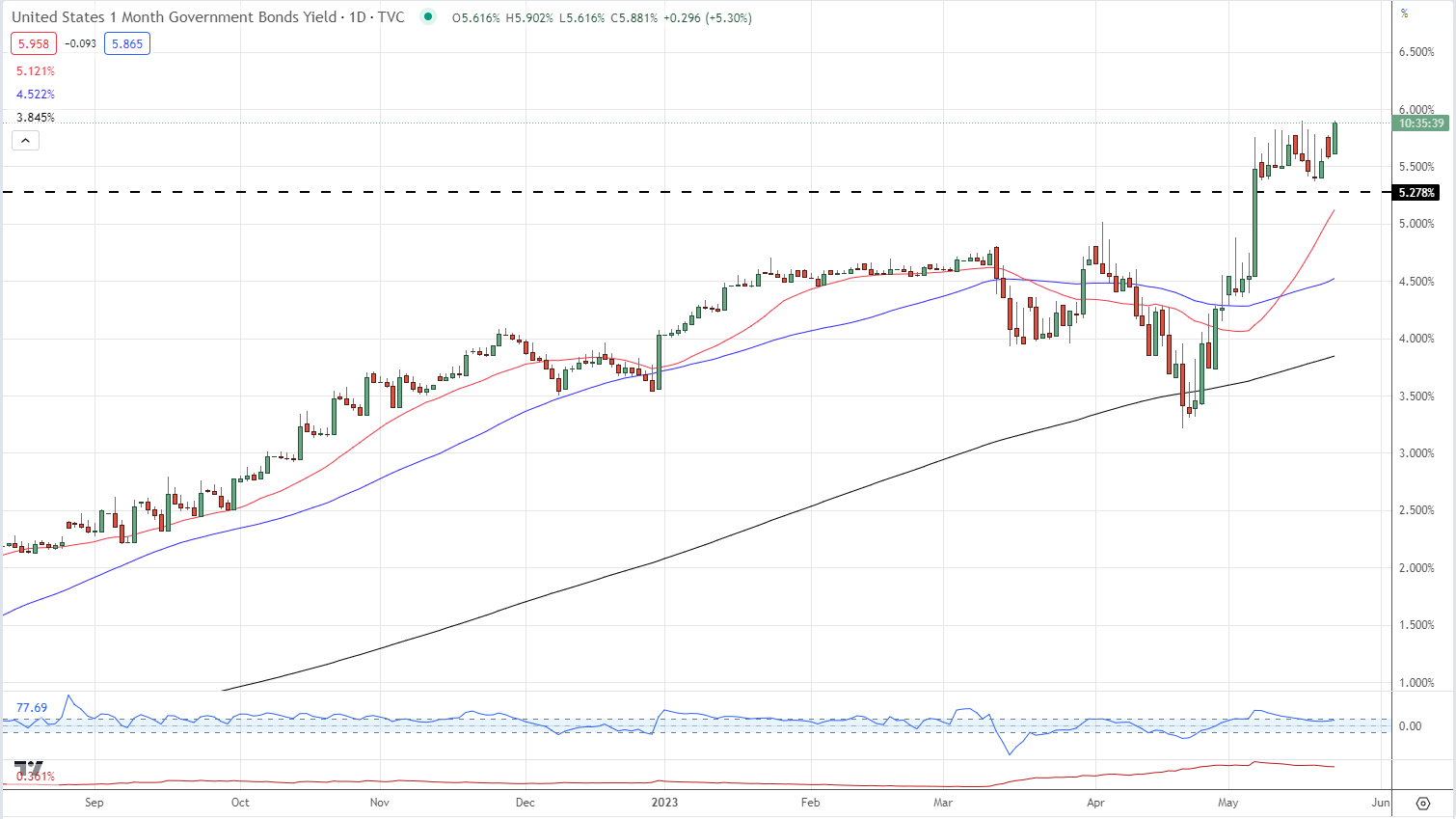
Task: Click the blue 5.865 buy price box
Action: tap(127, 43)
